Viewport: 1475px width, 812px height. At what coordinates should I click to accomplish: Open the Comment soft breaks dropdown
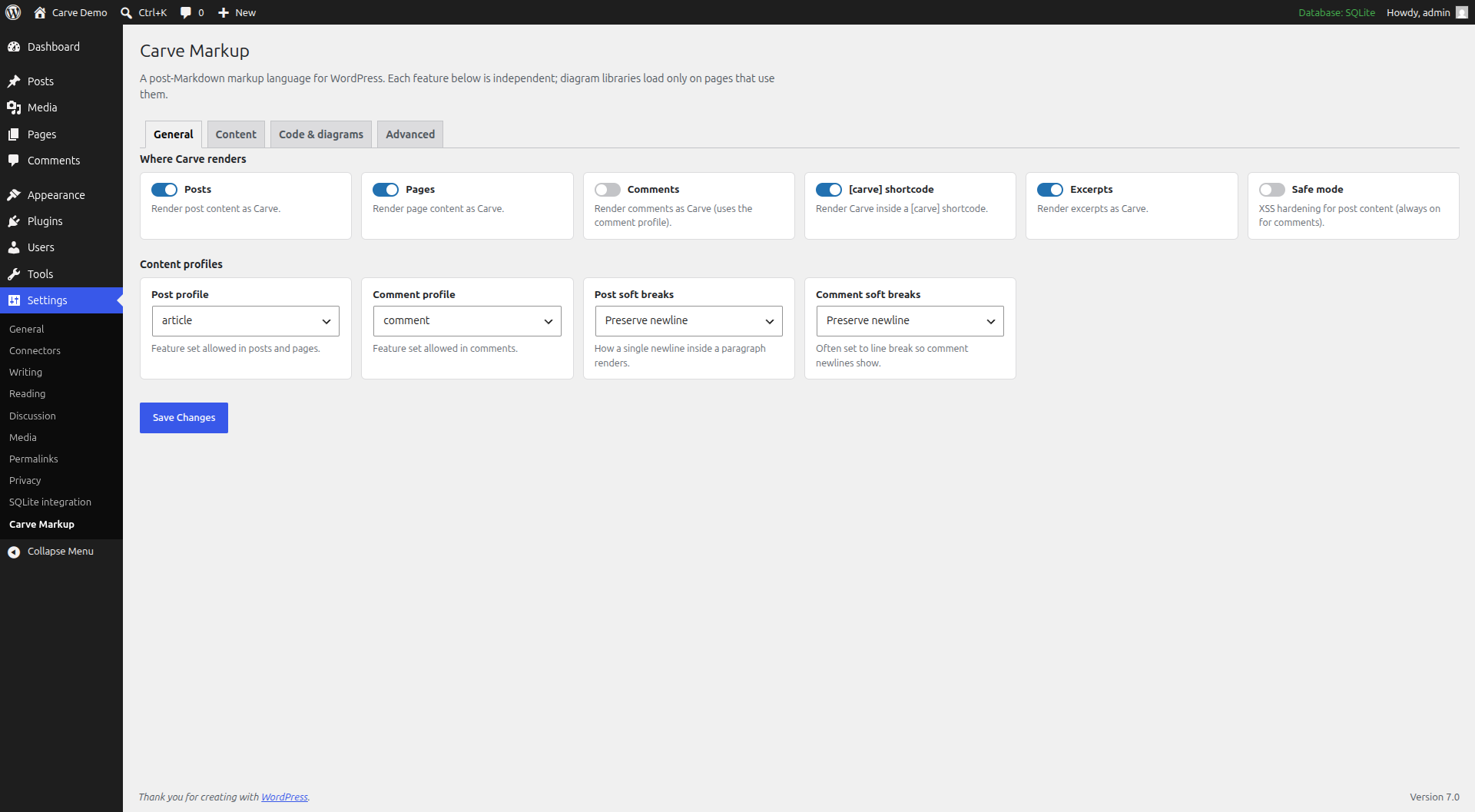(910, 321)
